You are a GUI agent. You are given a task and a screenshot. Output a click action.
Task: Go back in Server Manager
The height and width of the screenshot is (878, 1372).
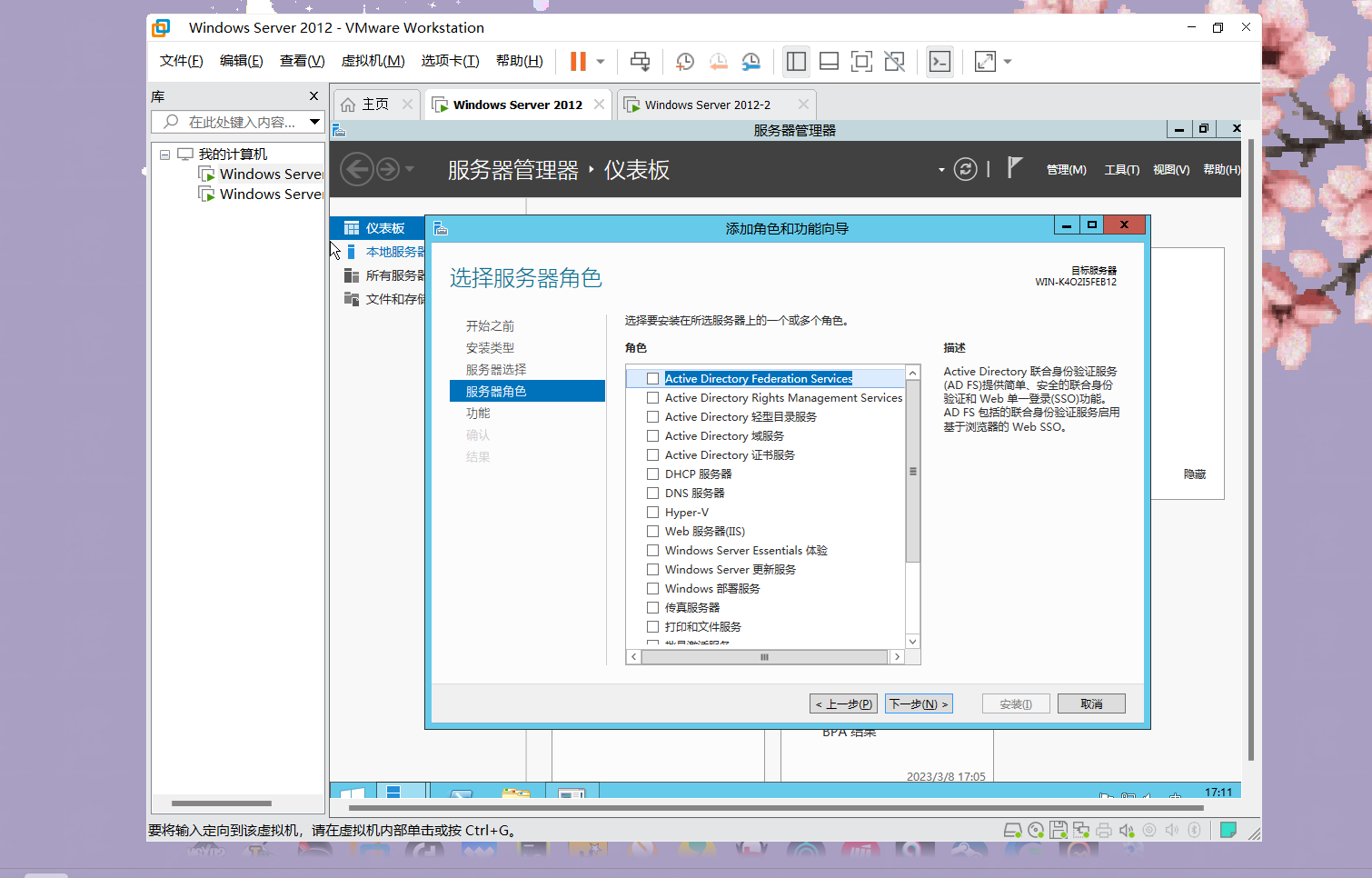click(357, 169)
